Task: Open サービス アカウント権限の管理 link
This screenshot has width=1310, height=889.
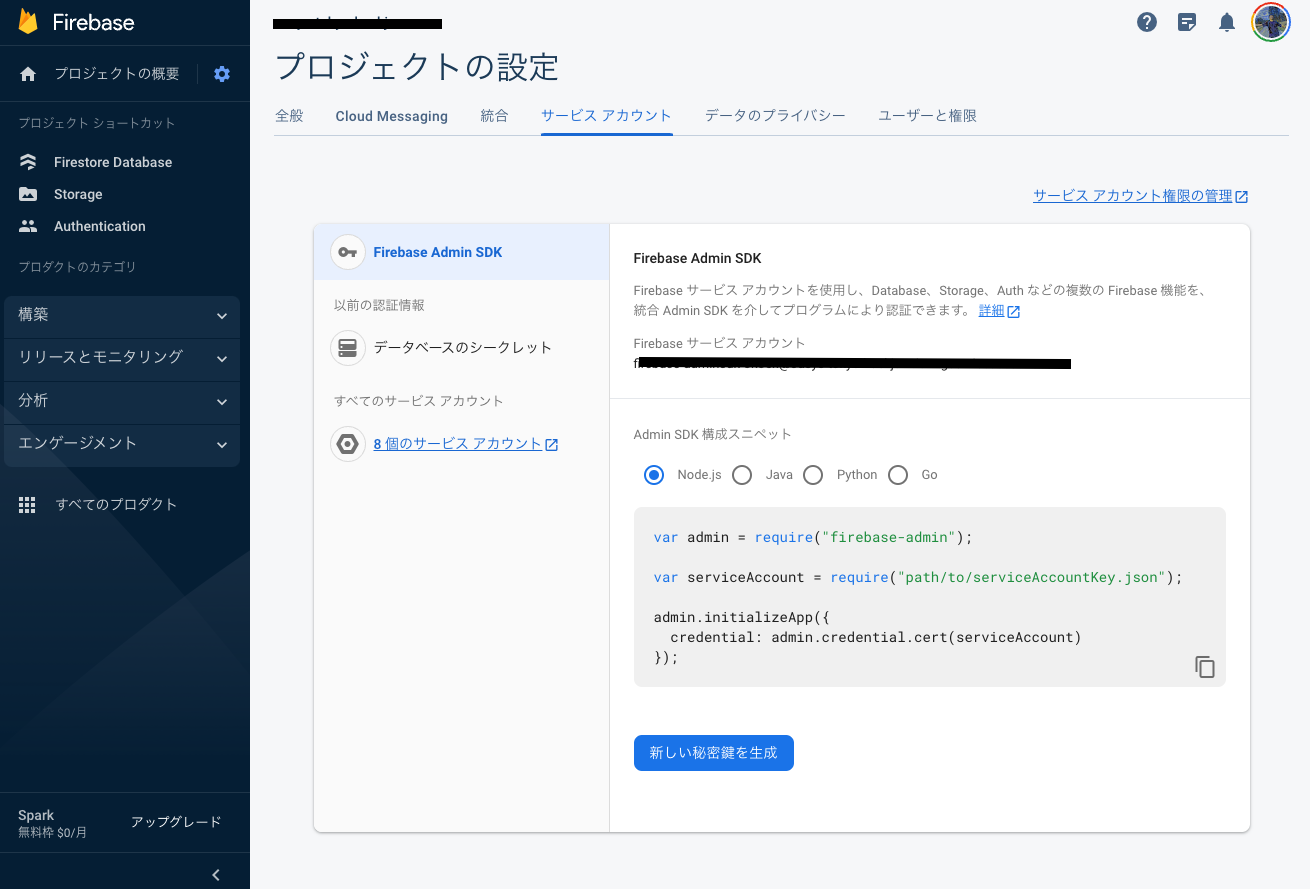Action: click(1133, 196)
